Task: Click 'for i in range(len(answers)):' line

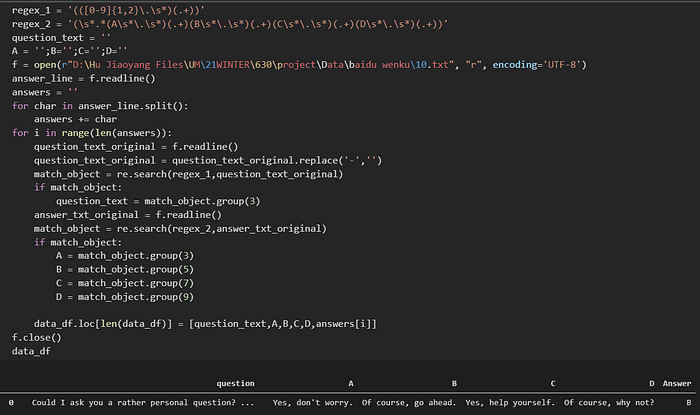Action: (x=92, y=133)
